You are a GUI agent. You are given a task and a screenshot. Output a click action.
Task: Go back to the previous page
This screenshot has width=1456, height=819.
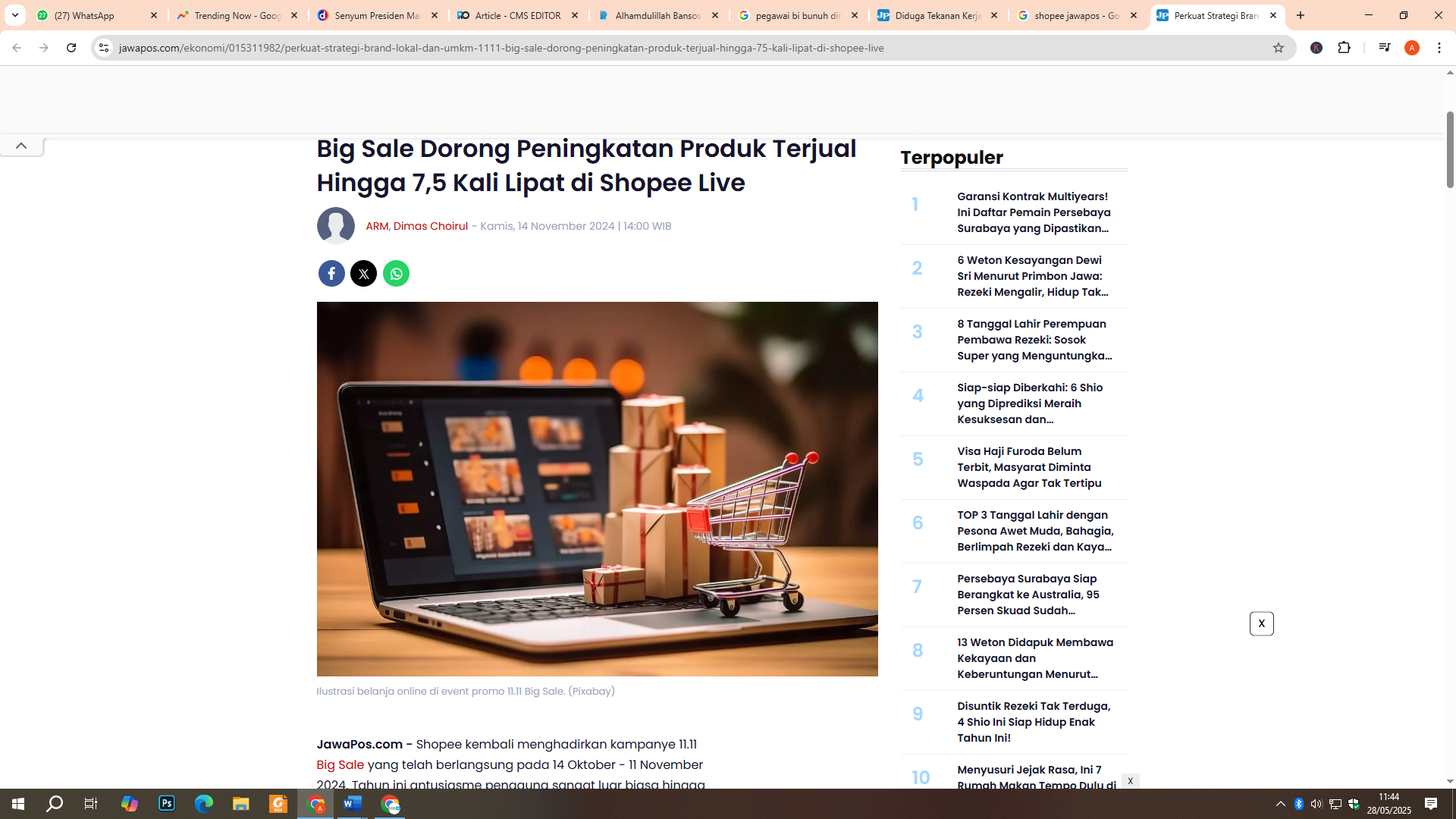point(17,48)
